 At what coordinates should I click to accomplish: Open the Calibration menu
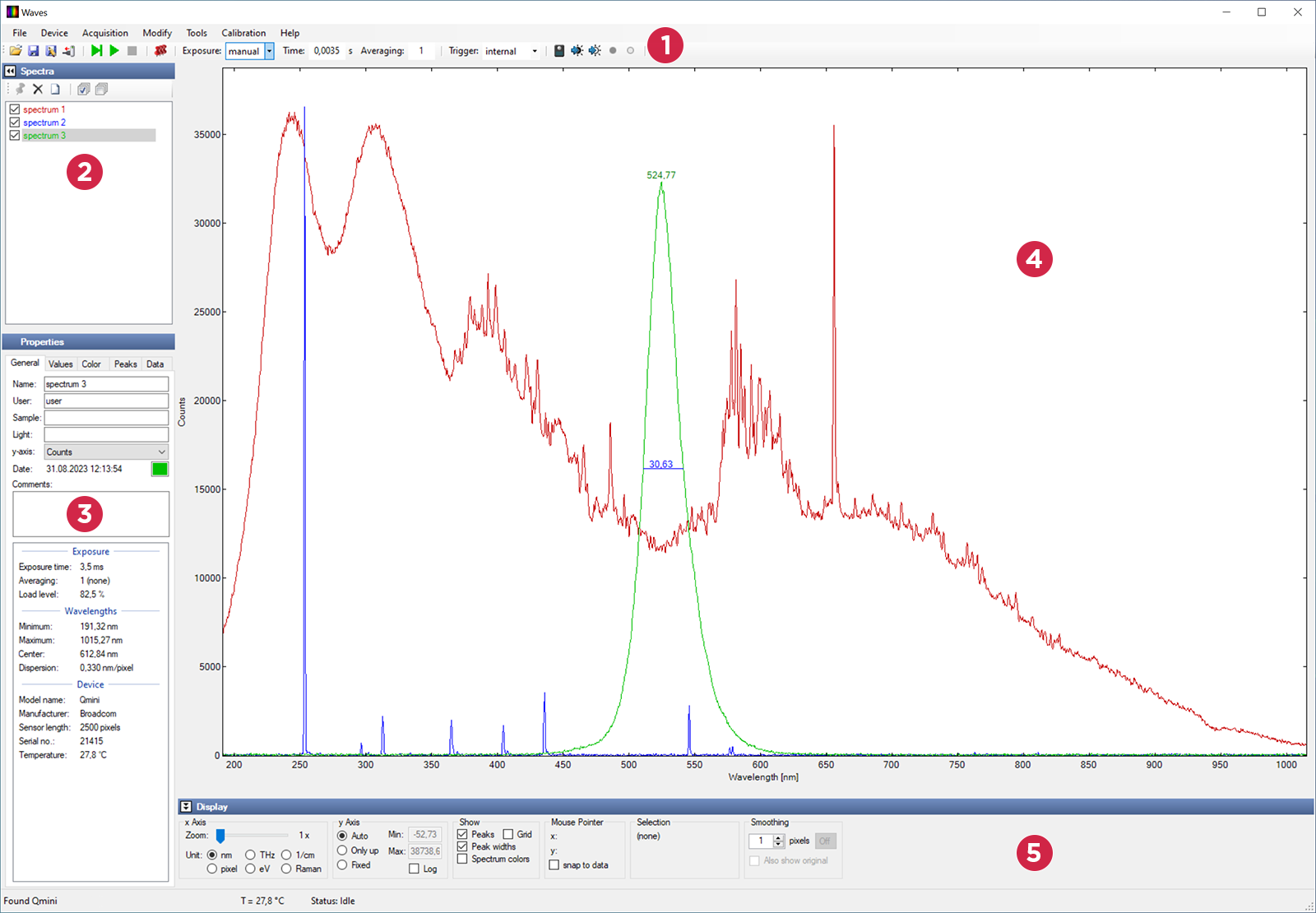tap(243, 33)
